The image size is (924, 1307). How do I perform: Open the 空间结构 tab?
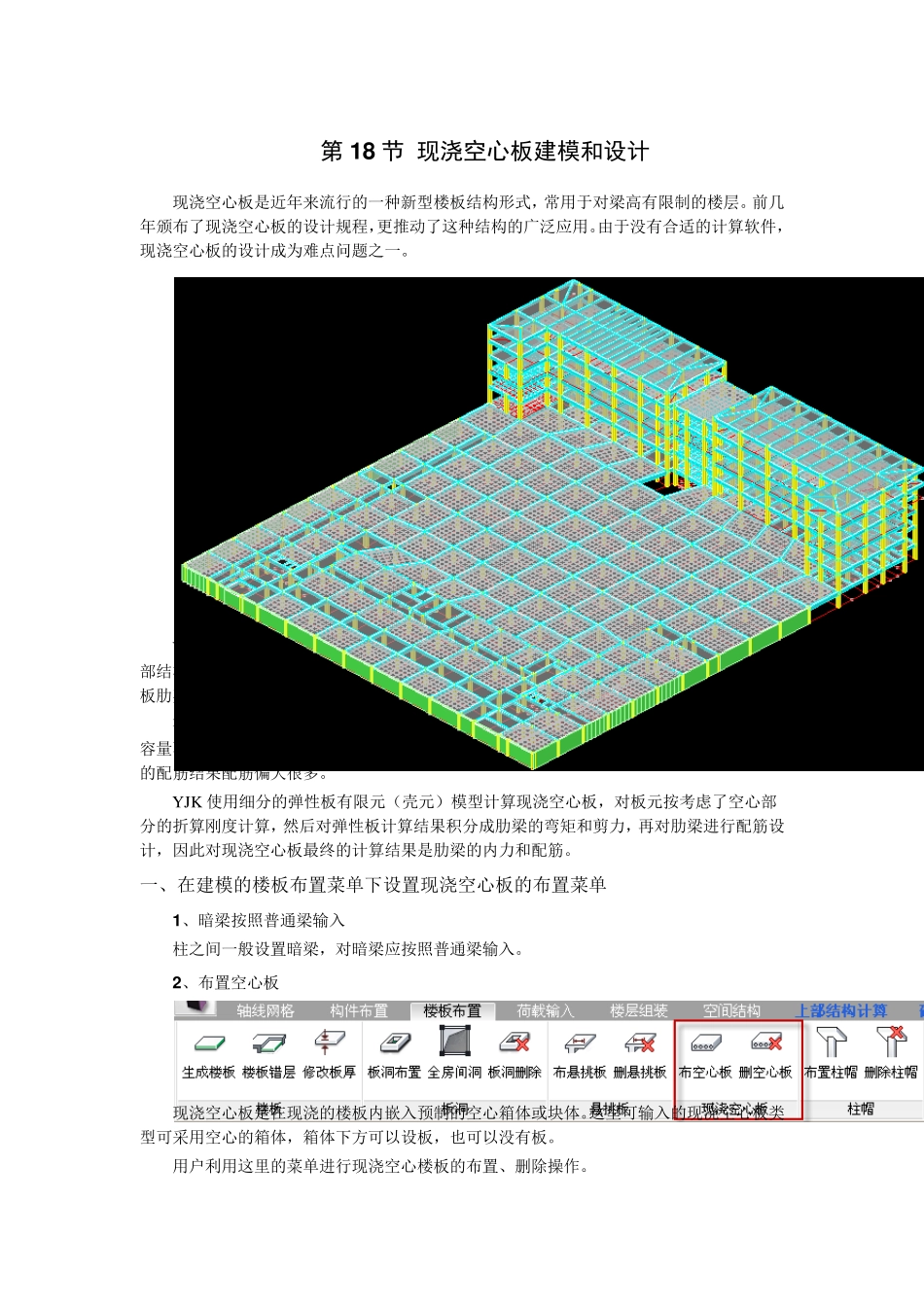[732, 1010]
